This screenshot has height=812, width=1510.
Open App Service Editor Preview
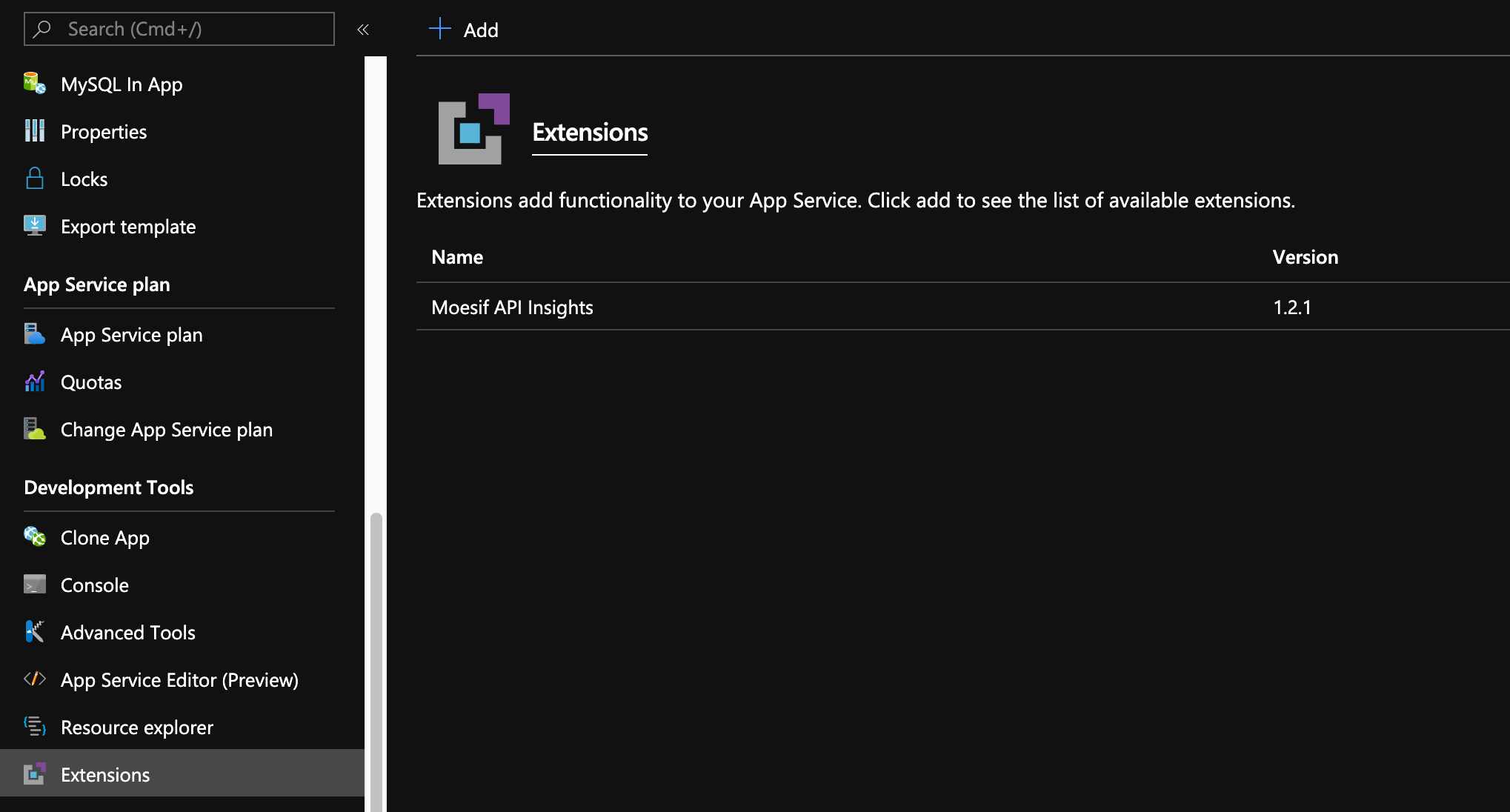pyautogui.click(x=179, y=679)
